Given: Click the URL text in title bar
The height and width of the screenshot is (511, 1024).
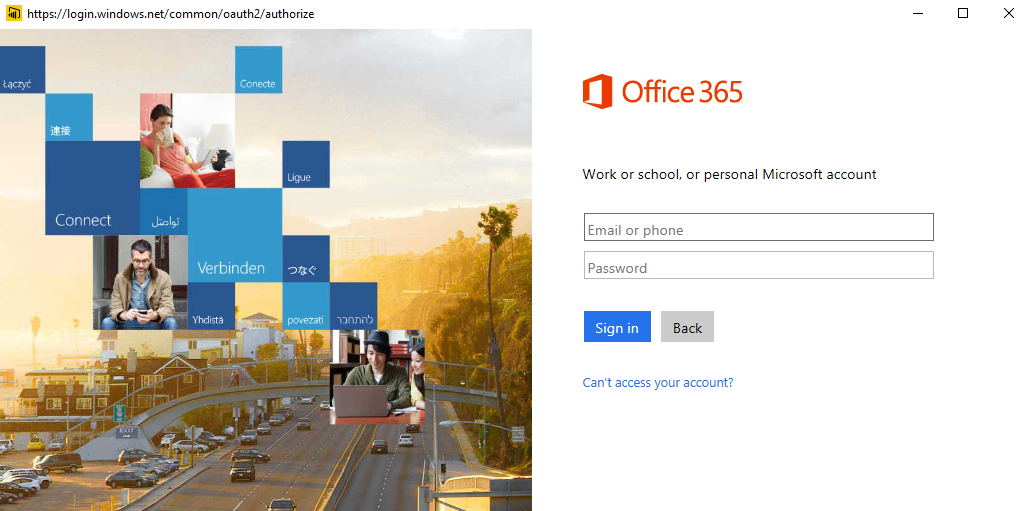Looking at the screenshot, I should pos(170,14).
